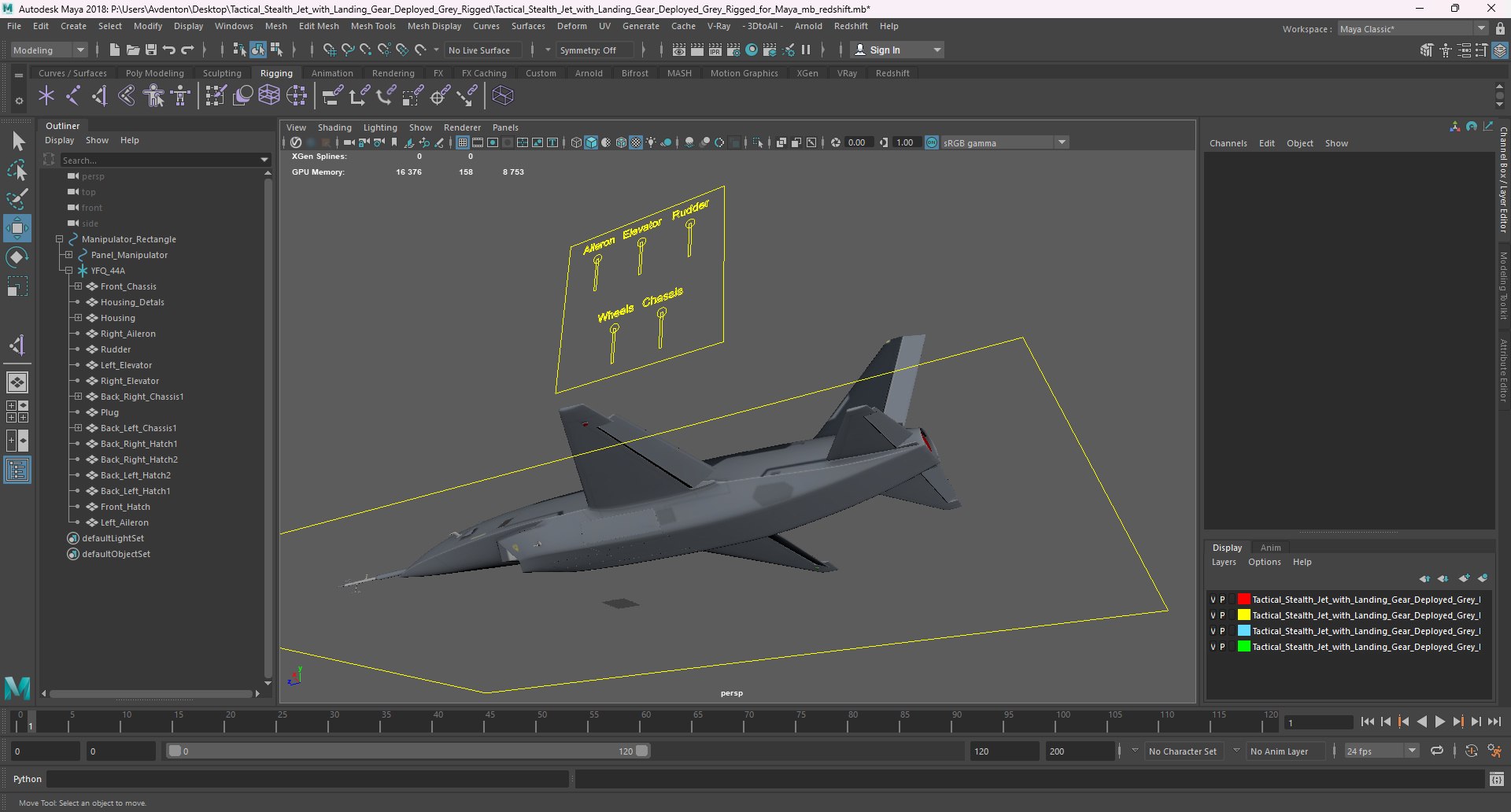Open the Create Lattice shelf icon
This screenshot has height=812, width=1511.
click(269, 96)
